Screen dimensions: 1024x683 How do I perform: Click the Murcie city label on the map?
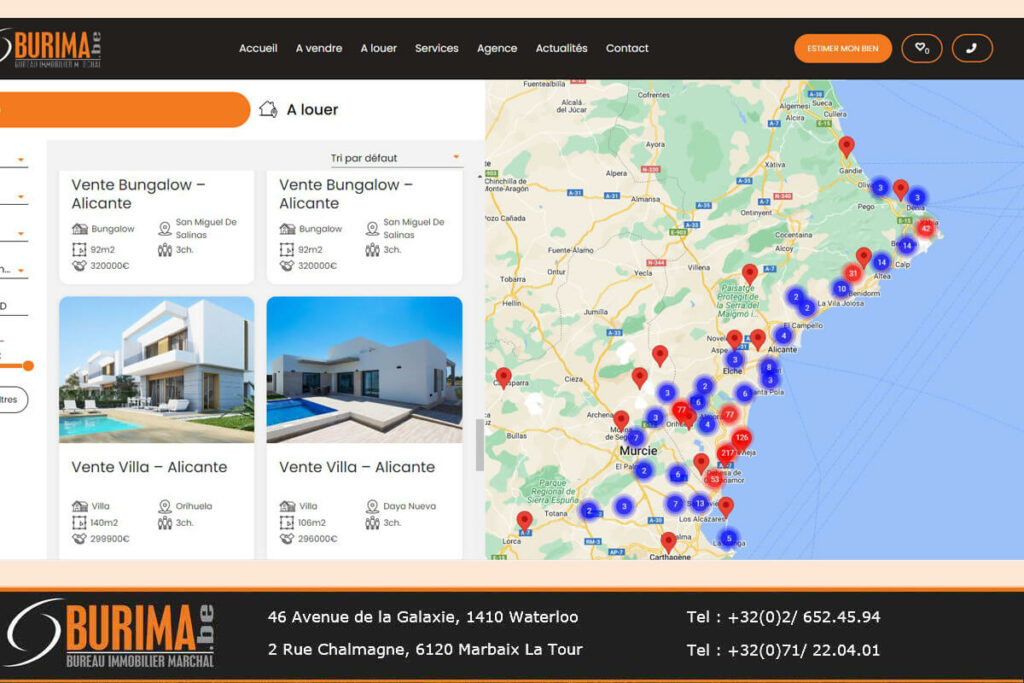click(638, 451)
